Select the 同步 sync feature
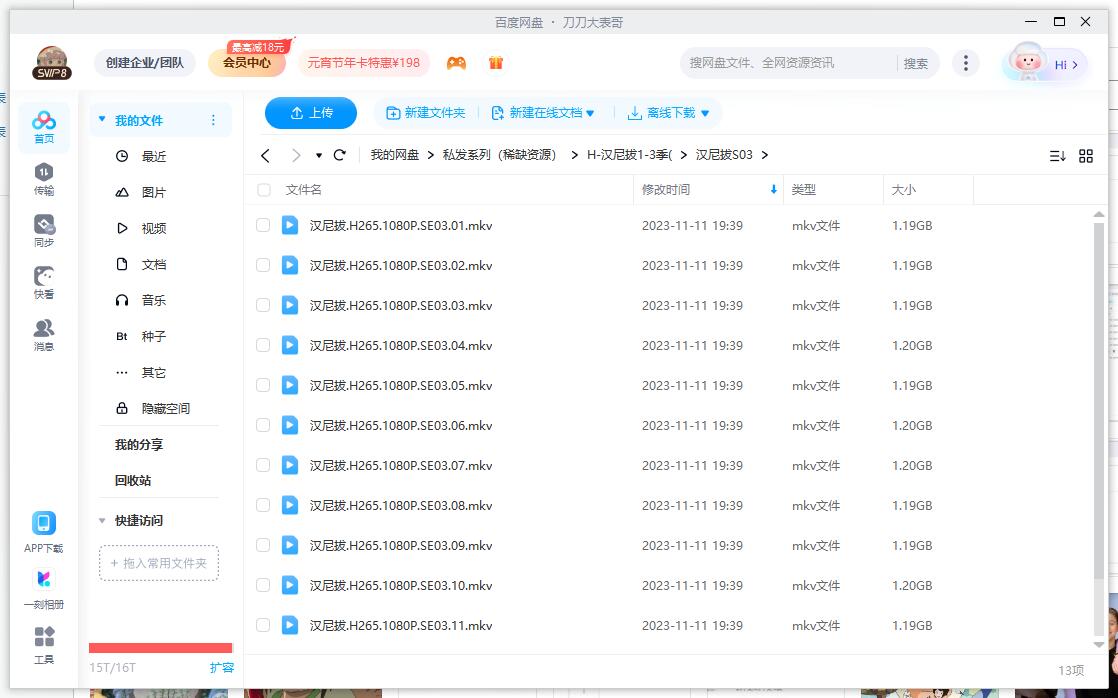The image size is (1118, 698). 44,230
